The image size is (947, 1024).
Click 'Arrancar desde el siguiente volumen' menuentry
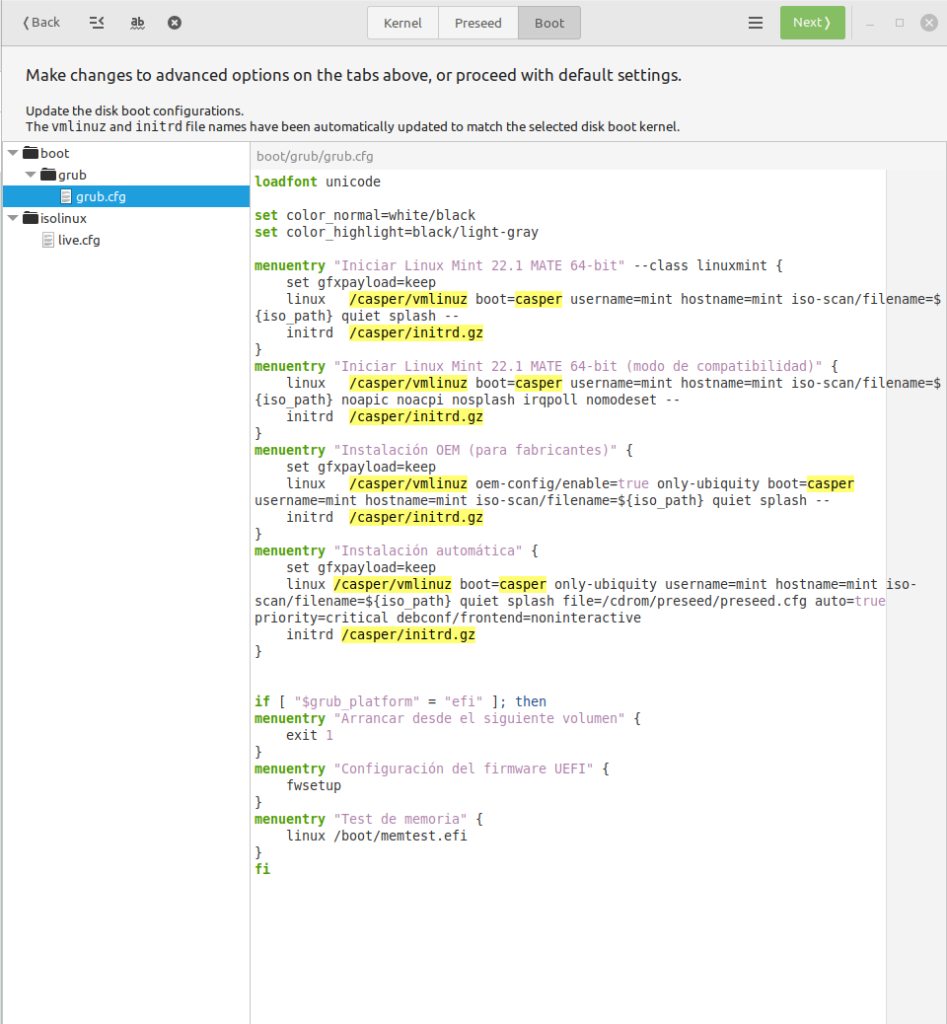pyautogui.click(x=448, y=718)
